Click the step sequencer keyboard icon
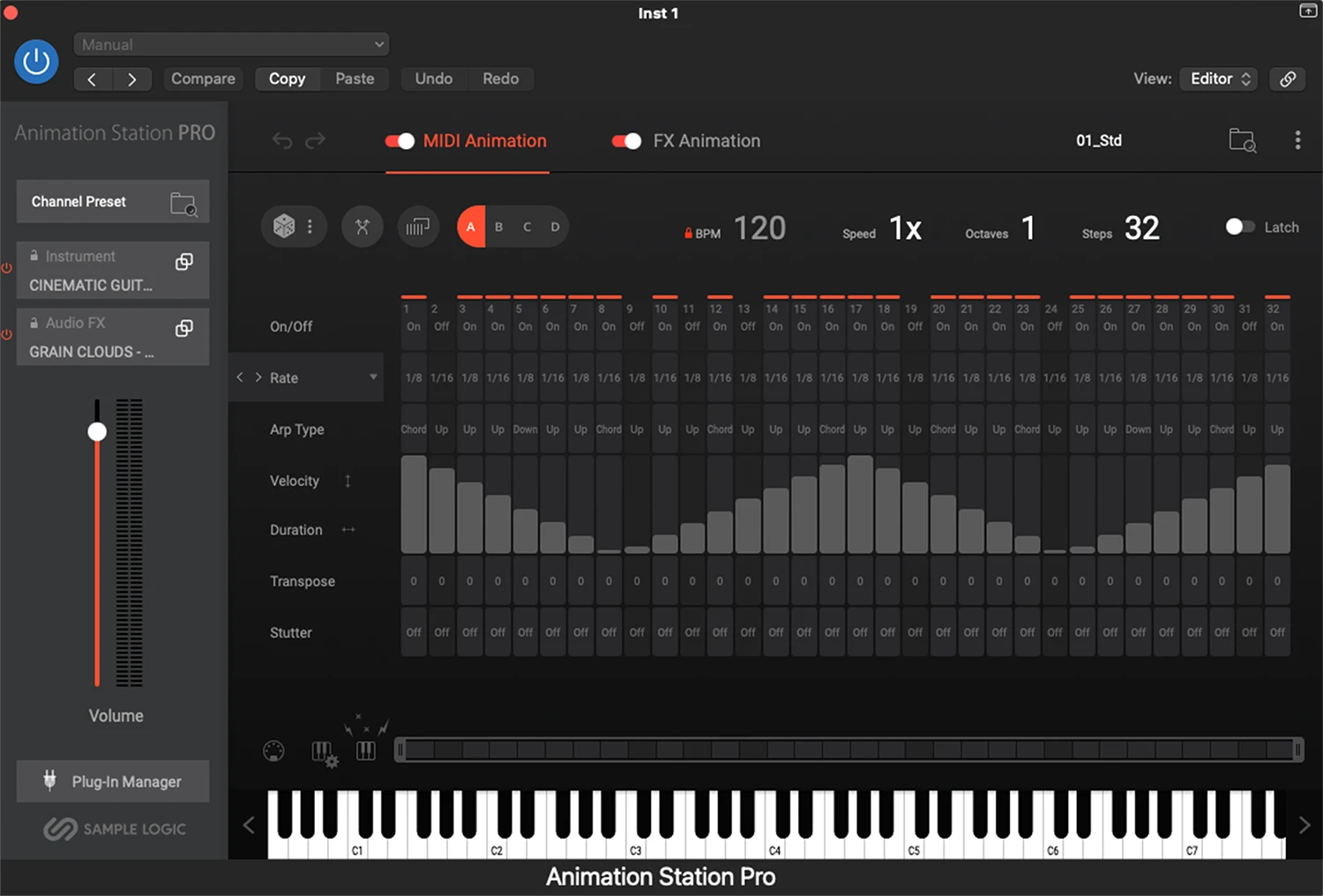The width and height of the screenshot is (1323, 896). pyautogui.click(x=418, y=227)
